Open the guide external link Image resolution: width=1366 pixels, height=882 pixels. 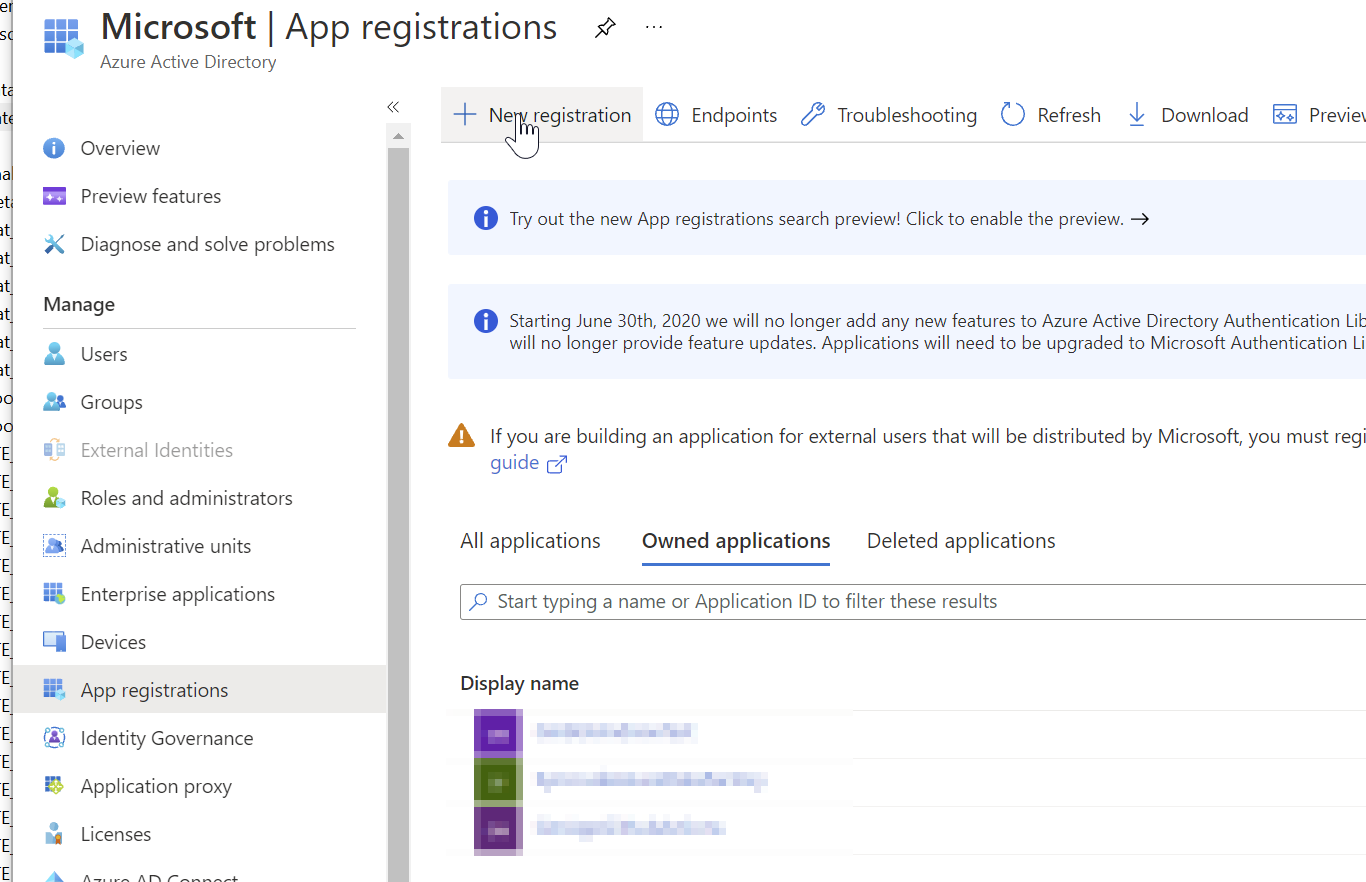pyautogui.click(x=528, y=463)
